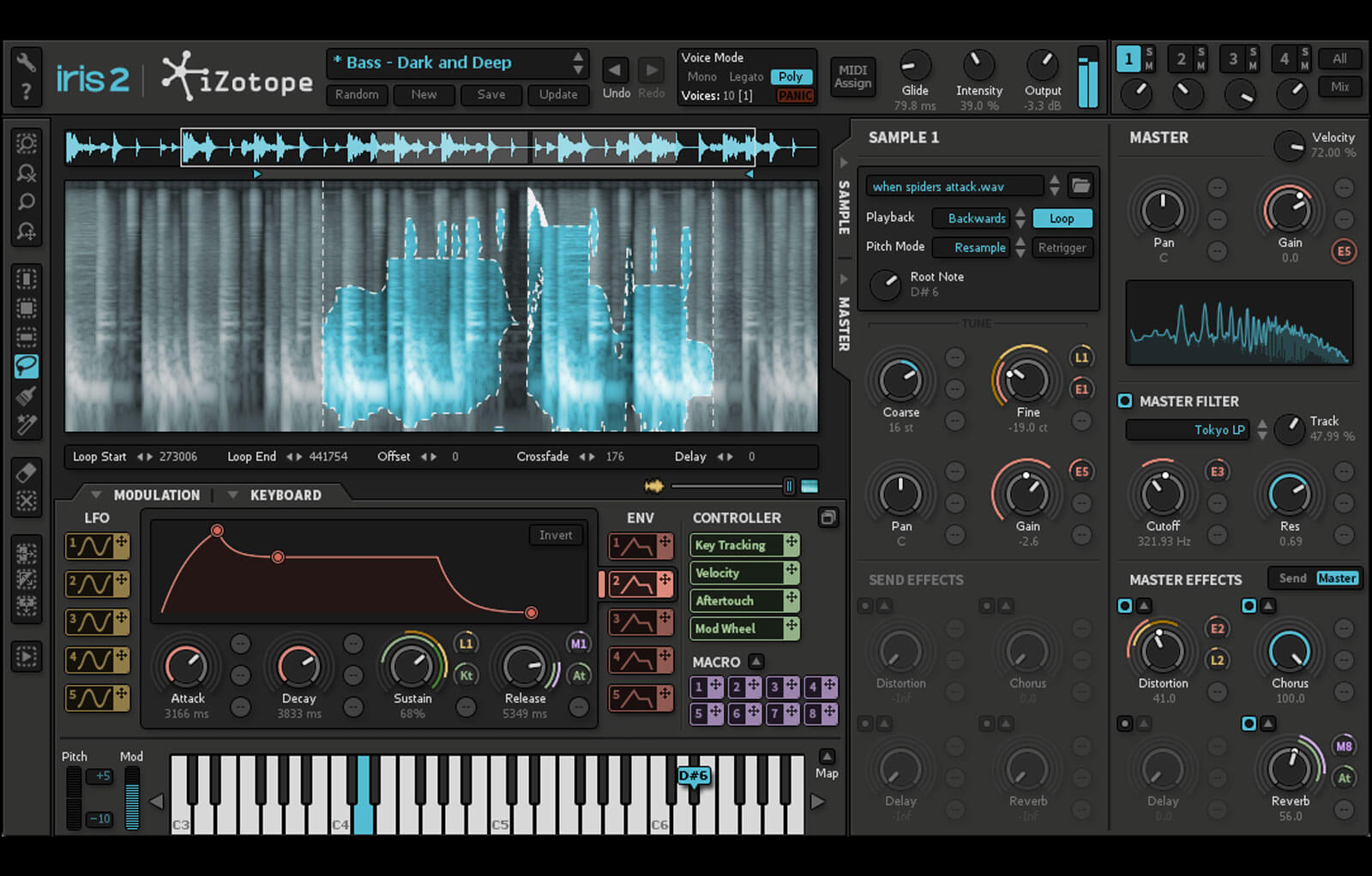Click the New preset button
This screenshot has height=876, width=1372.
(424, 94)
